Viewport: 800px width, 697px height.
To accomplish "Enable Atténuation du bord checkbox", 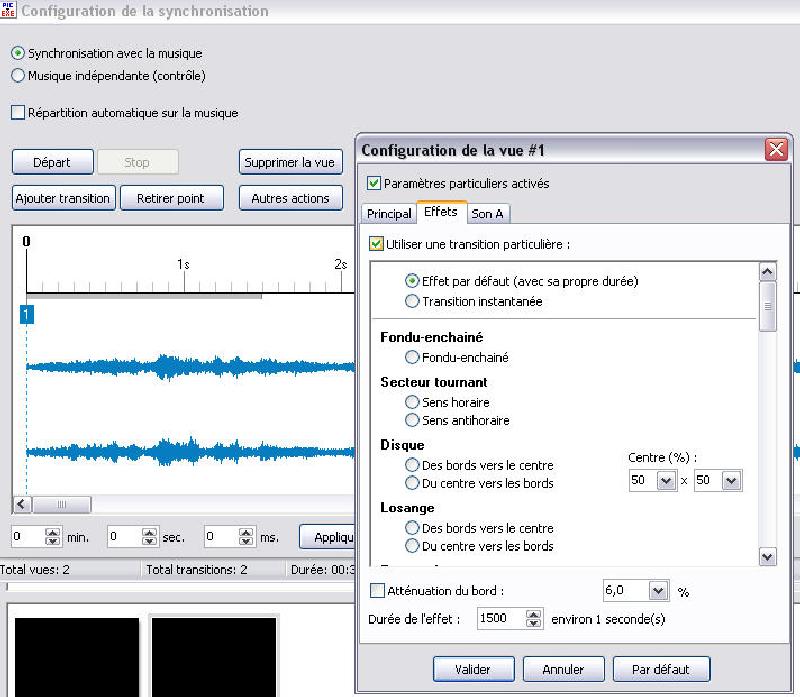I will click(377, 591).
